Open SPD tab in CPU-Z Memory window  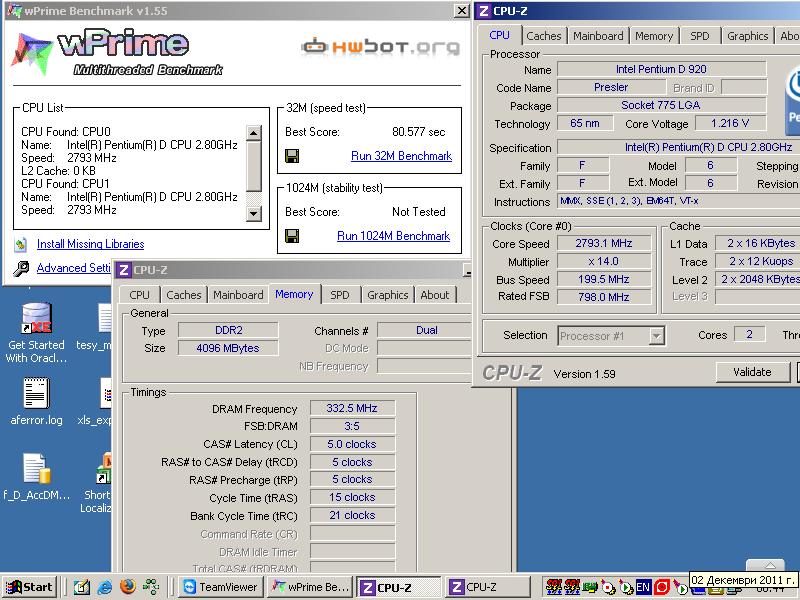pyautogui.click(x=340, y=295)
